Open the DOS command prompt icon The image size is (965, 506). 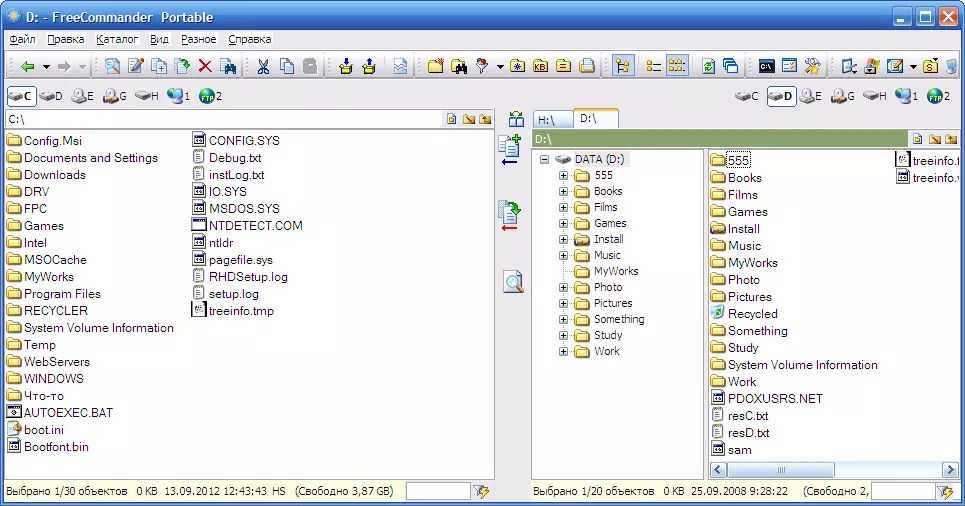coord(766,67)
